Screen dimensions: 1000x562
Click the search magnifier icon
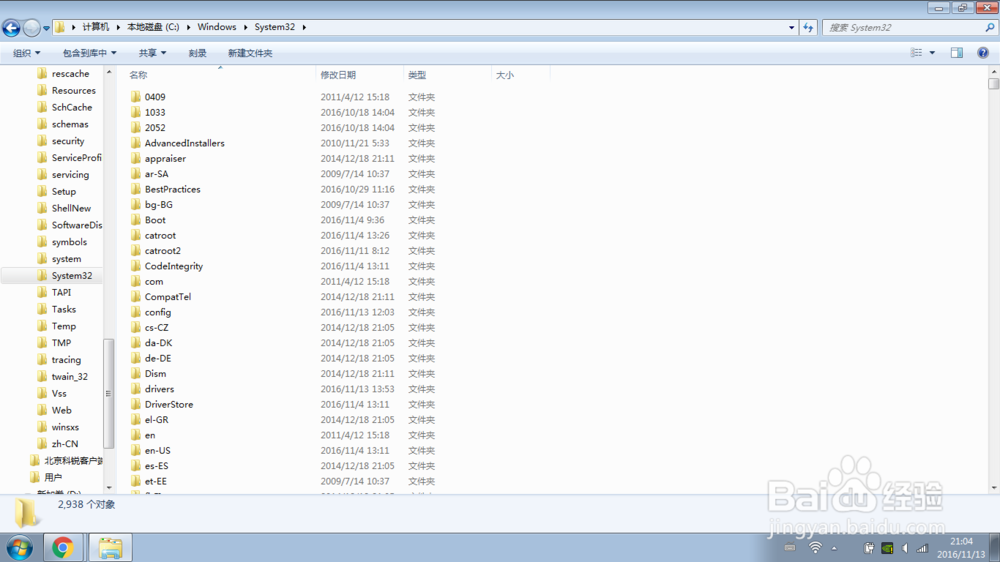point(989,27)
